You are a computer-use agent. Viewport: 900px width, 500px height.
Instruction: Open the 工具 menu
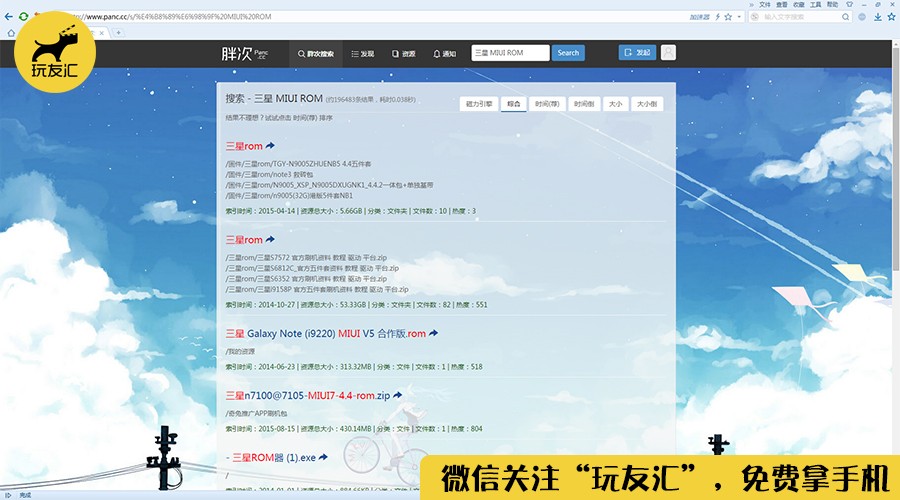point(816,4)
